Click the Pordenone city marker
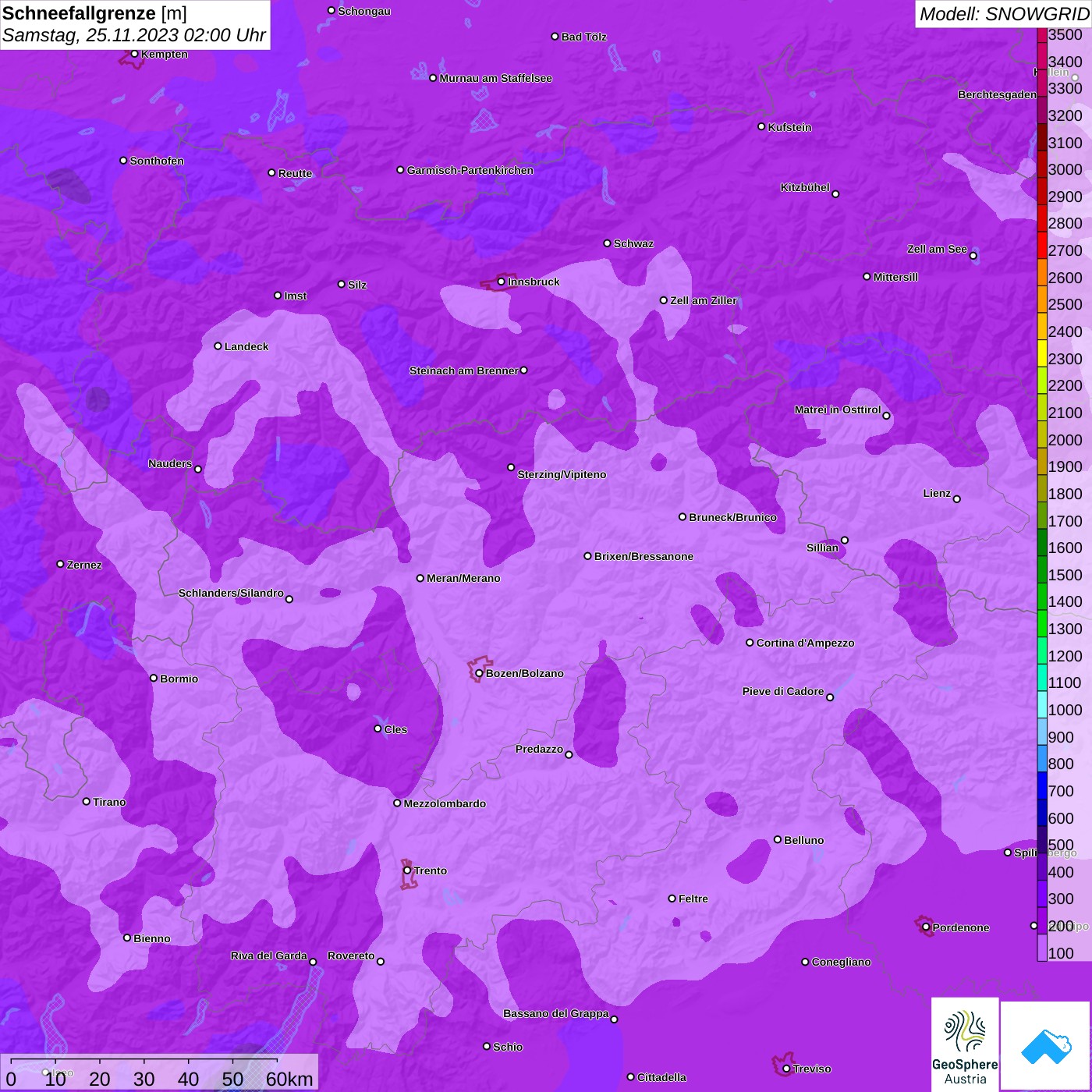Screen dimensions: 1092x1092 926,927
